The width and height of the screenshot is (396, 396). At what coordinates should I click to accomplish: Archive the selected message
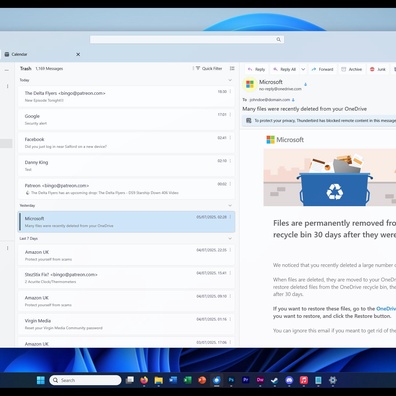[x=352, y=69]
